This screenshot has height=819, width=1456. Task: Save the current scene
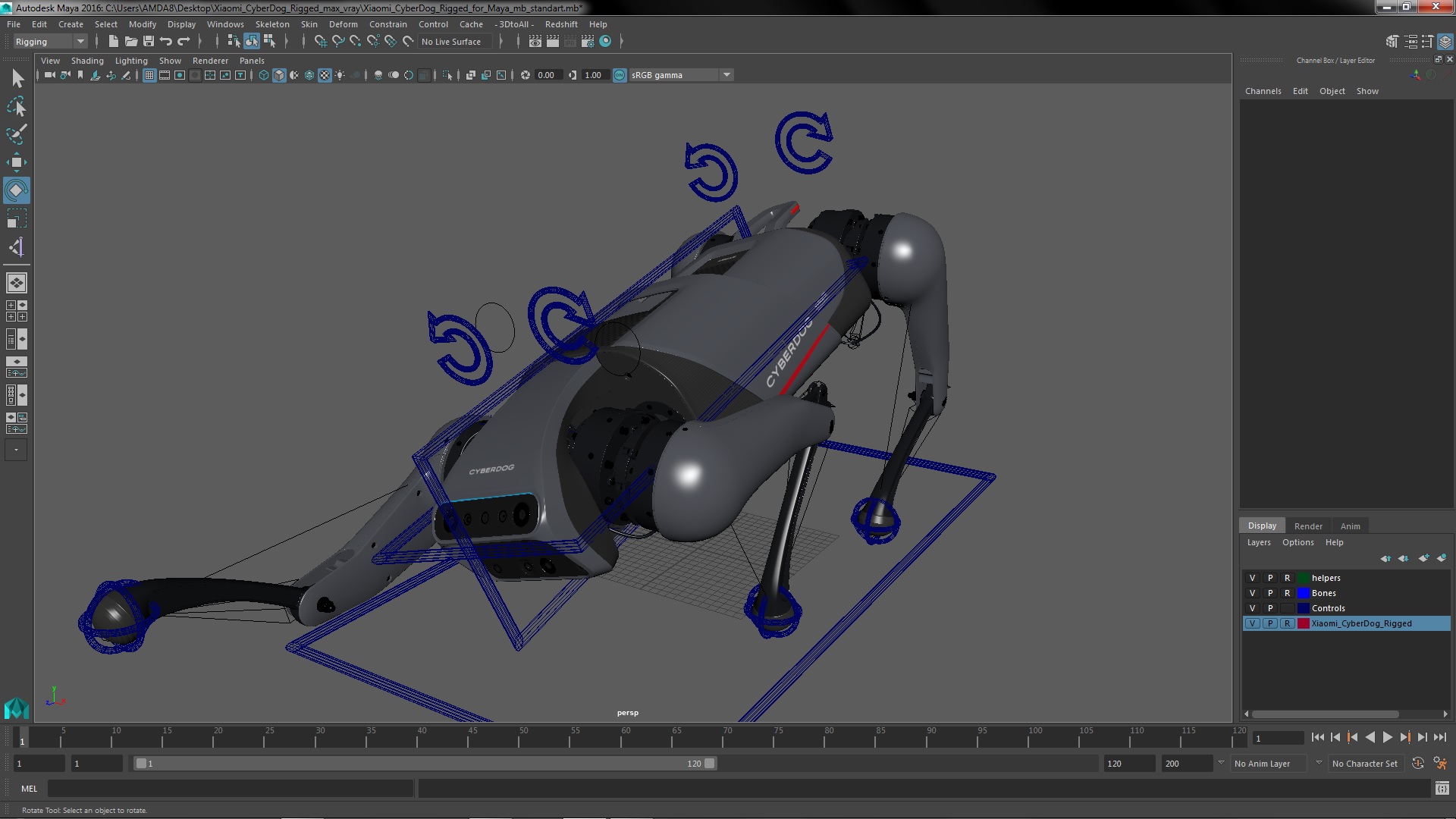[x=149, y=42]
